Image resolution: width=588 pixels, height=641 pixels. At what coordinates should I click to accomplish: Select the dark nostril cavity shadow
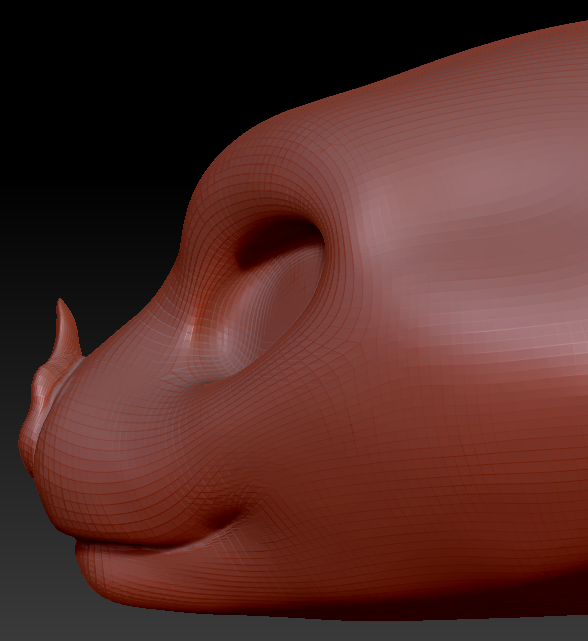click(278, 242)
